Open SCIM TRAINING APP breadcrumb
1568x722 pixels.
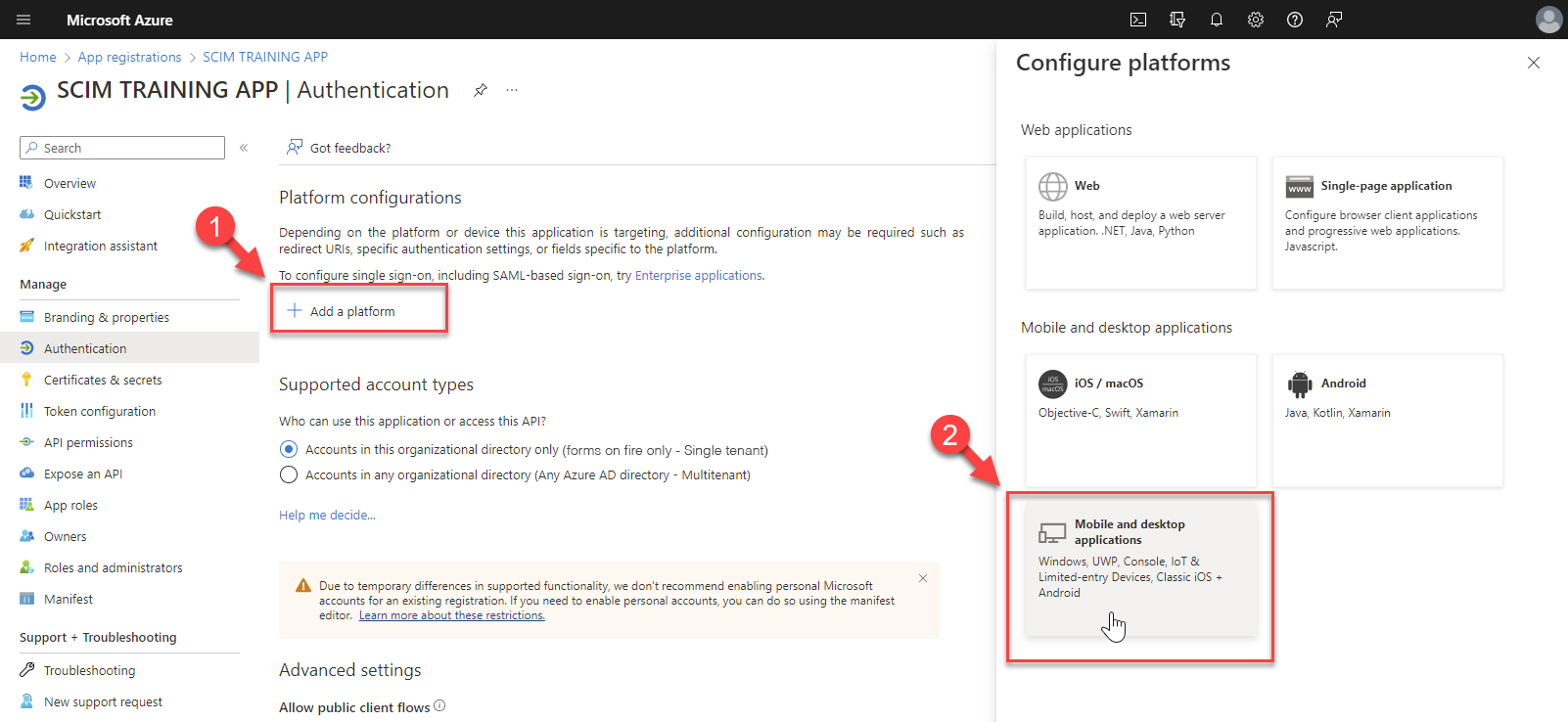(265, 57)
